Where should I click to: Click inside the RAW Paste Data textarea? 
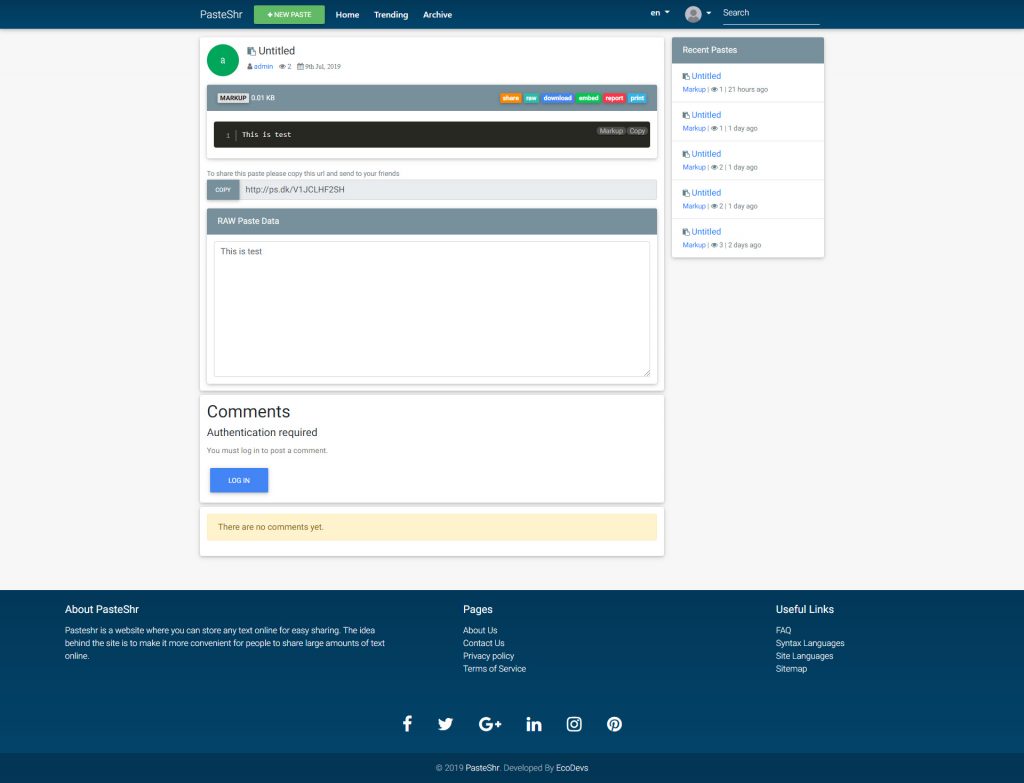432,309
